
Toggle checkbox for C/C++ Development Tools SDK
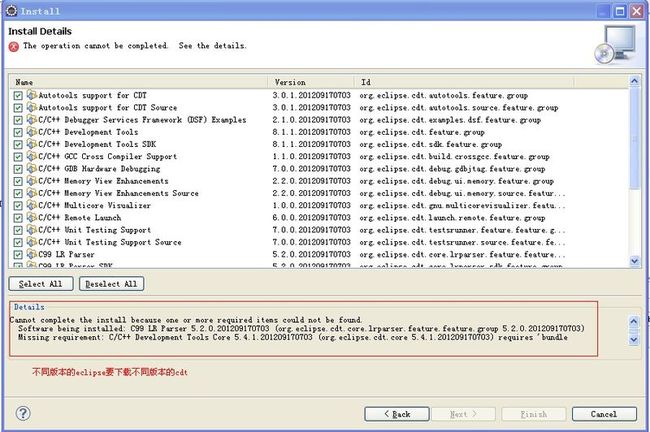(18, 145)
